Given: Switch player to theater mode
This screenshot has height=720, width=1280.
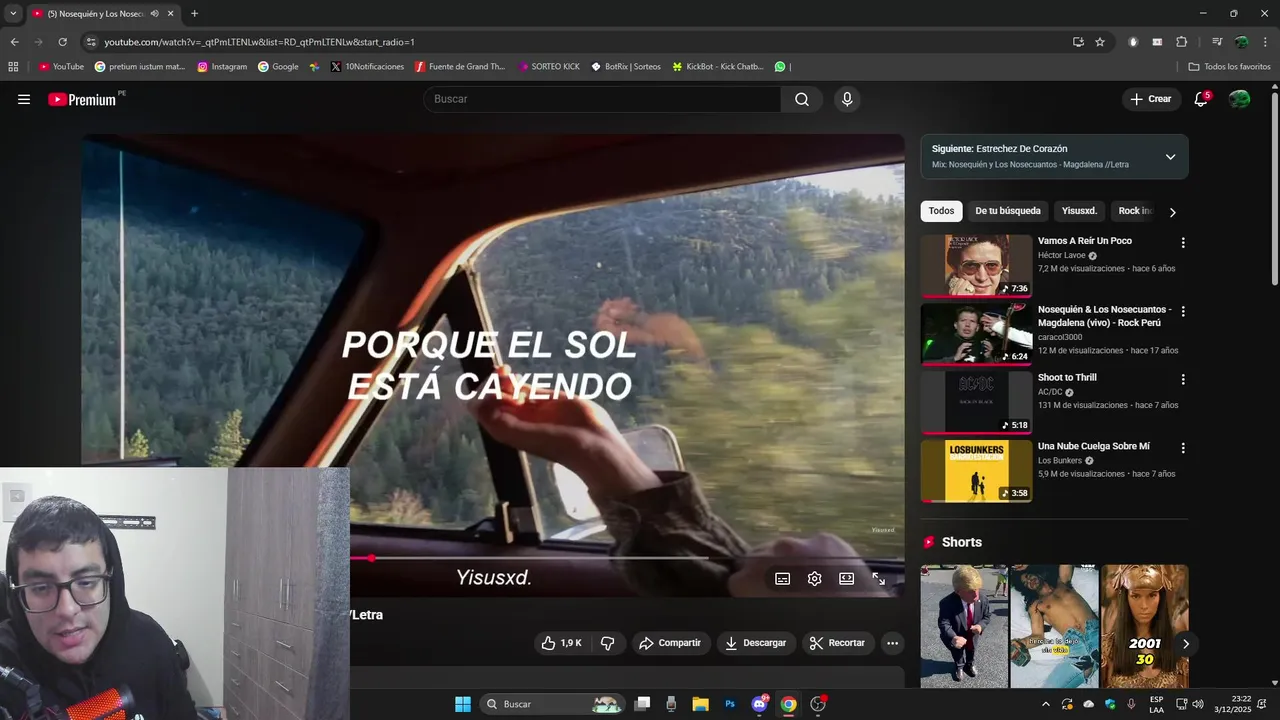Looking at the screenshot, I should tap(846, 579).
